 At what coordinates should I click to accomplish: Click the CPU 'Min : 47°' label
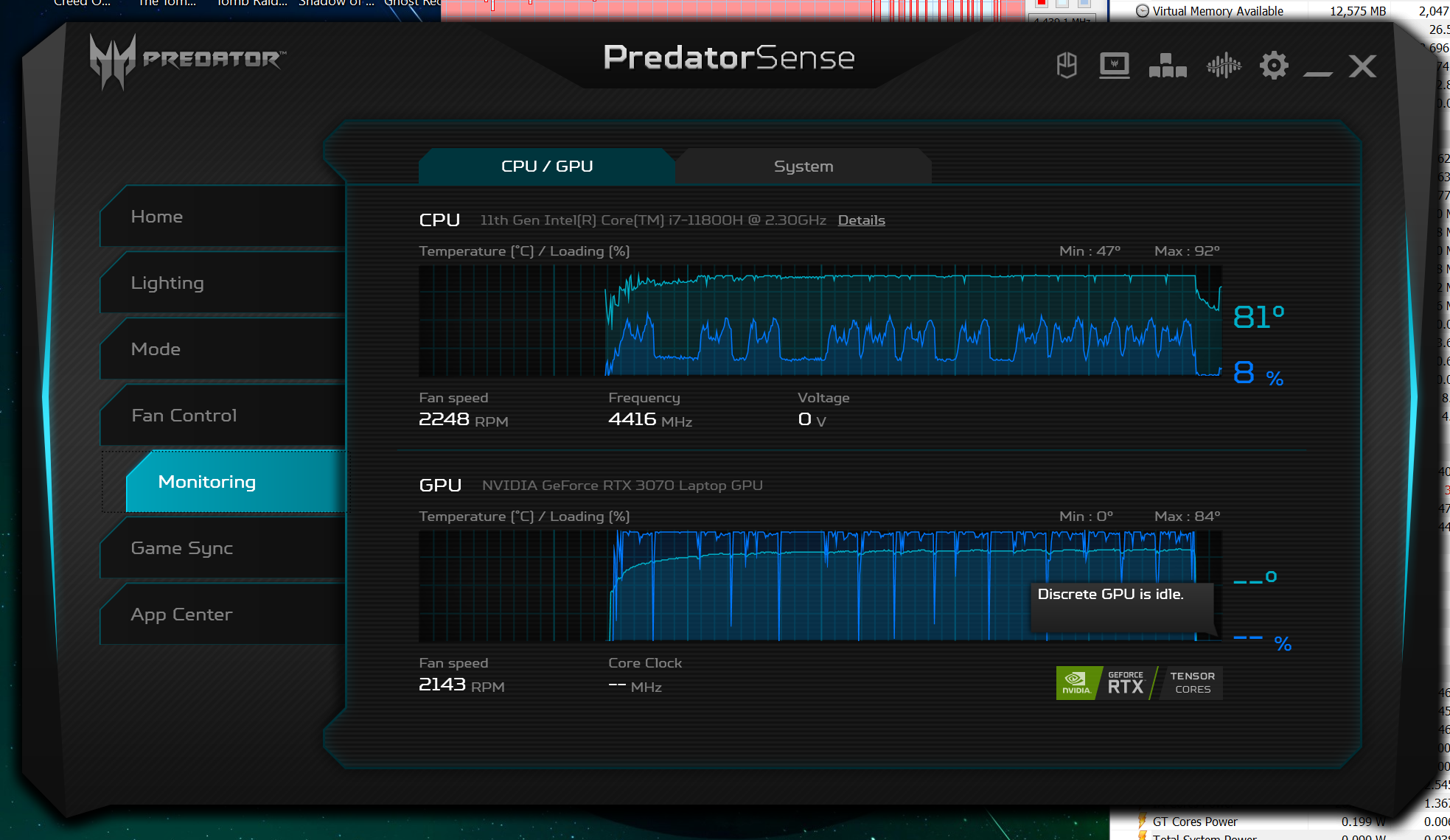point(1090,251)
